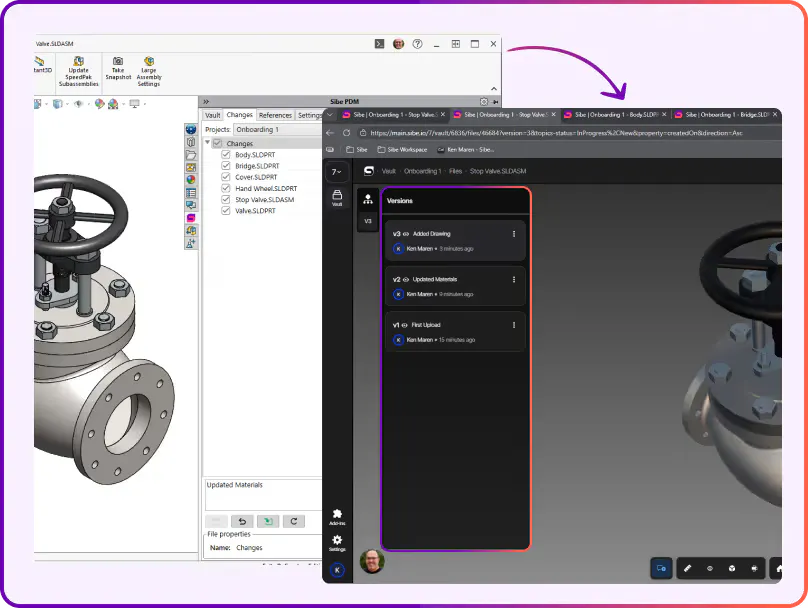Screen dimensions: 808x608
Task: Open SolidWorks Resources globe in task pane
Action: [191, 129]
